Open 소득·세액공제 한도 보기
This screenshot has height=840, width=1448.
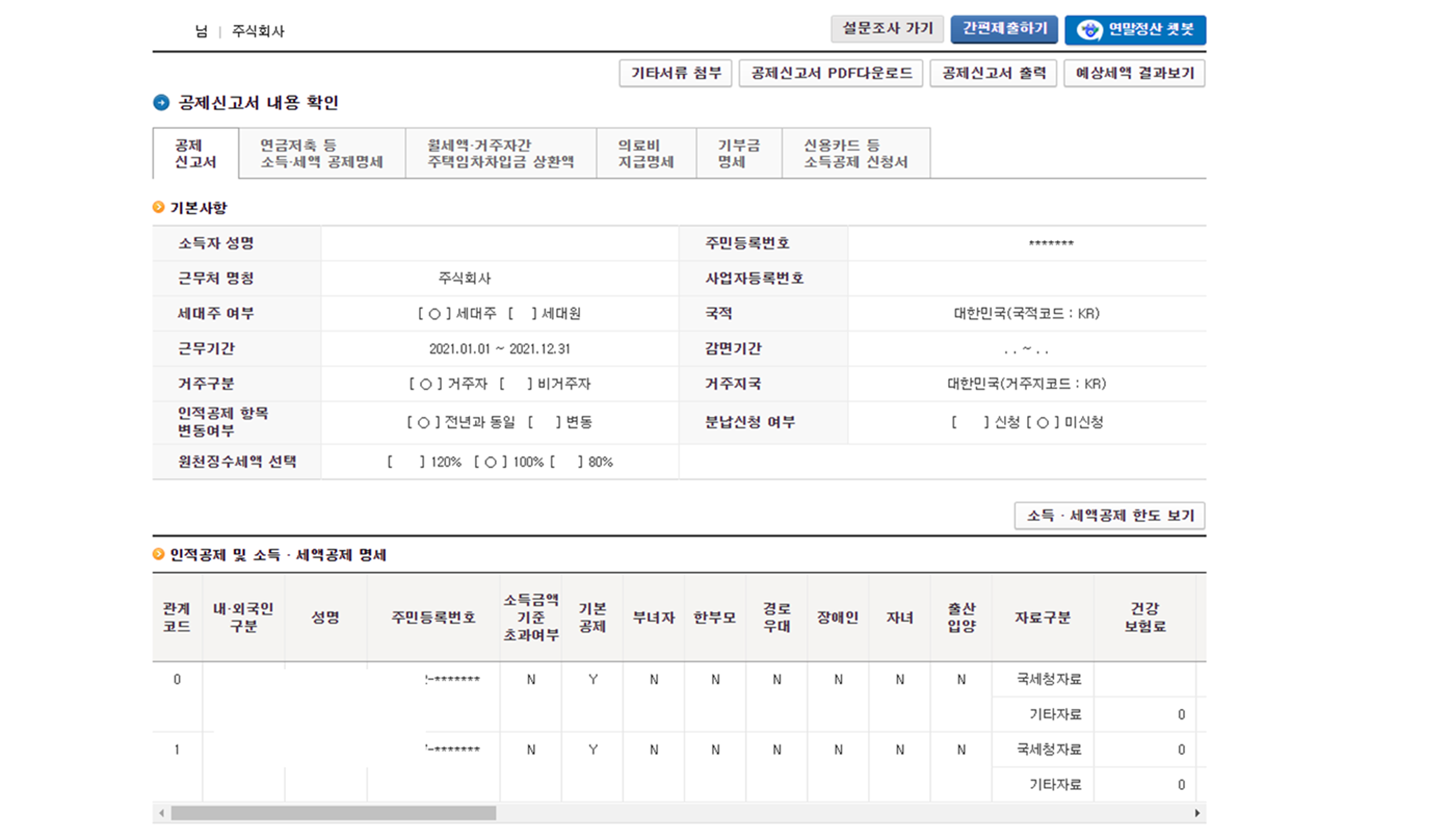(1109, 515)
